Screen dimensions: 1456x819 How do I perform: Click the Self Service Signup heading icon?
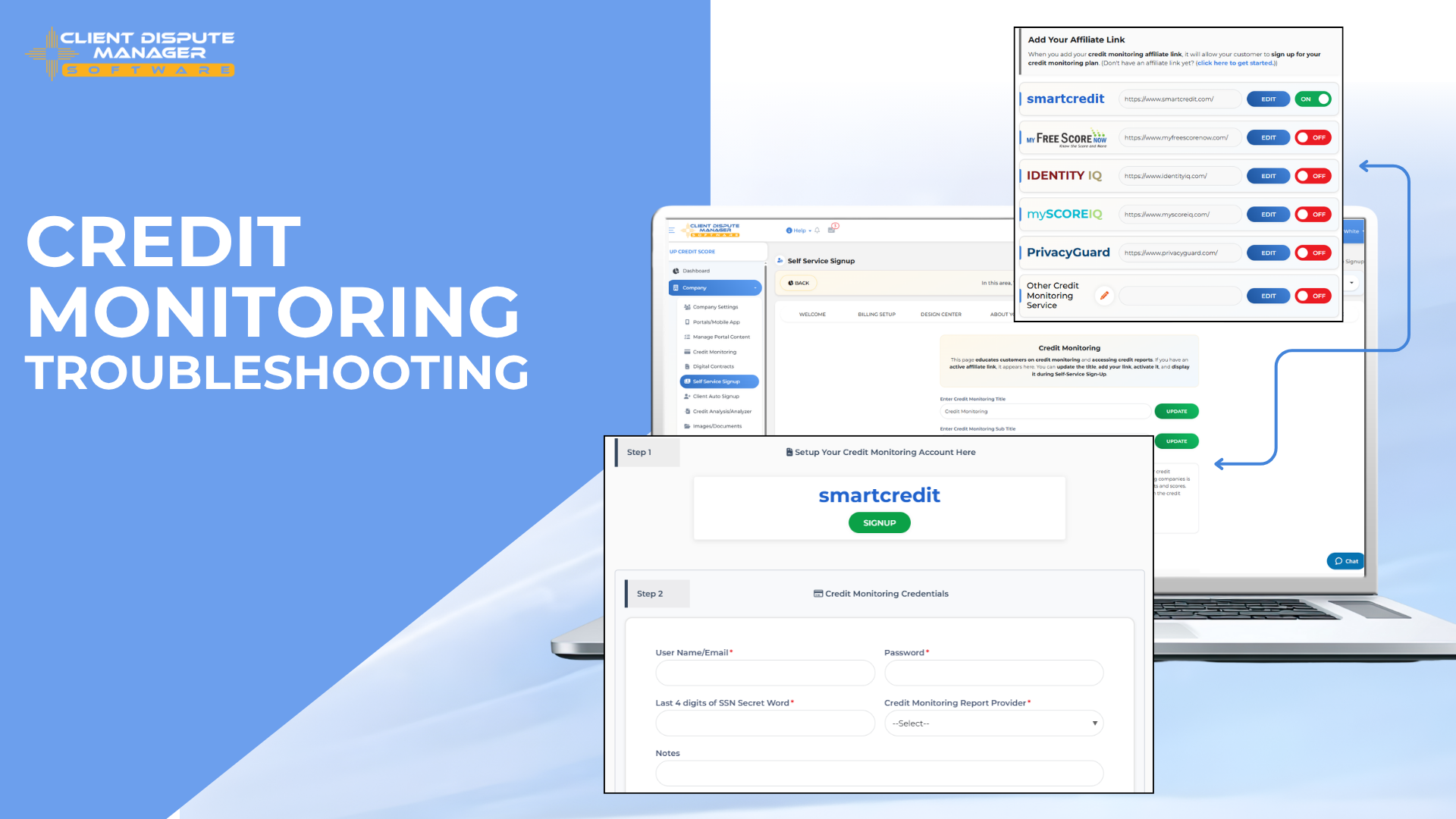pyautogui.click(x=780, y=261)
